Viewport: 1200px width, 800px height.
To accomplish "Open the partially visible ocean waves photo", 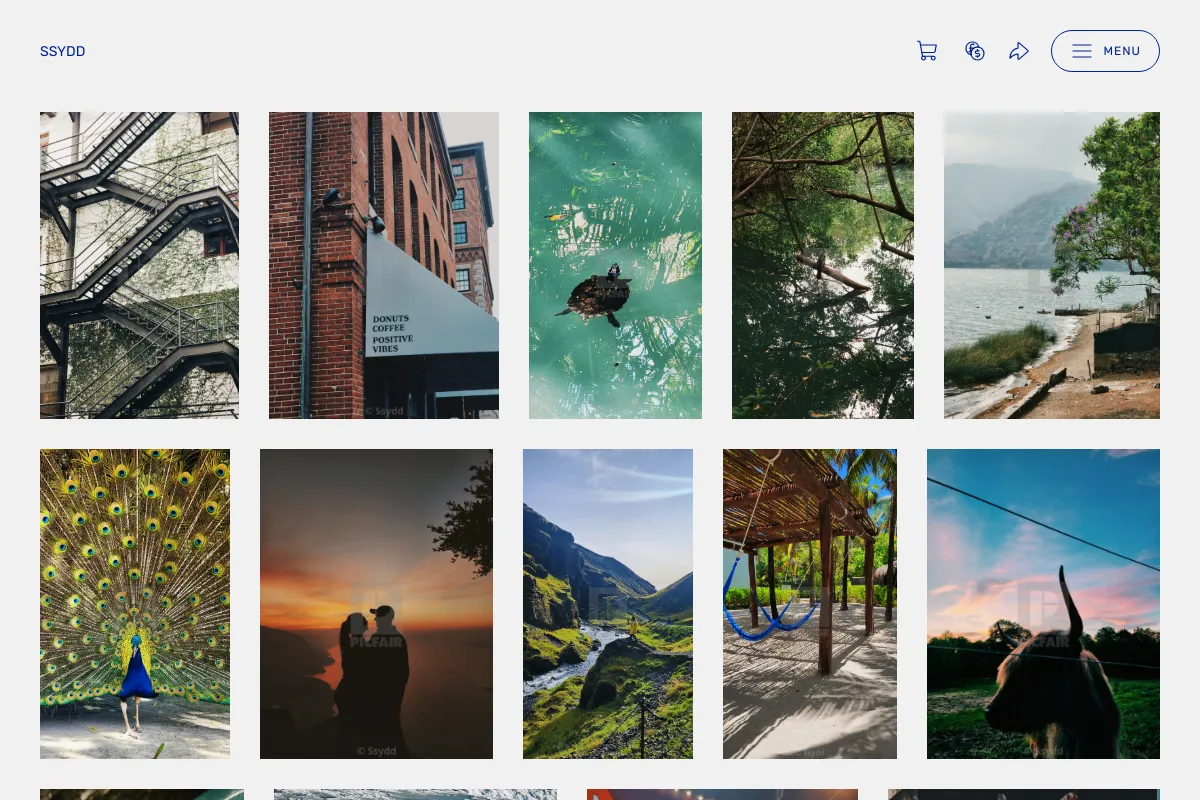I will (x=415, y=794).
